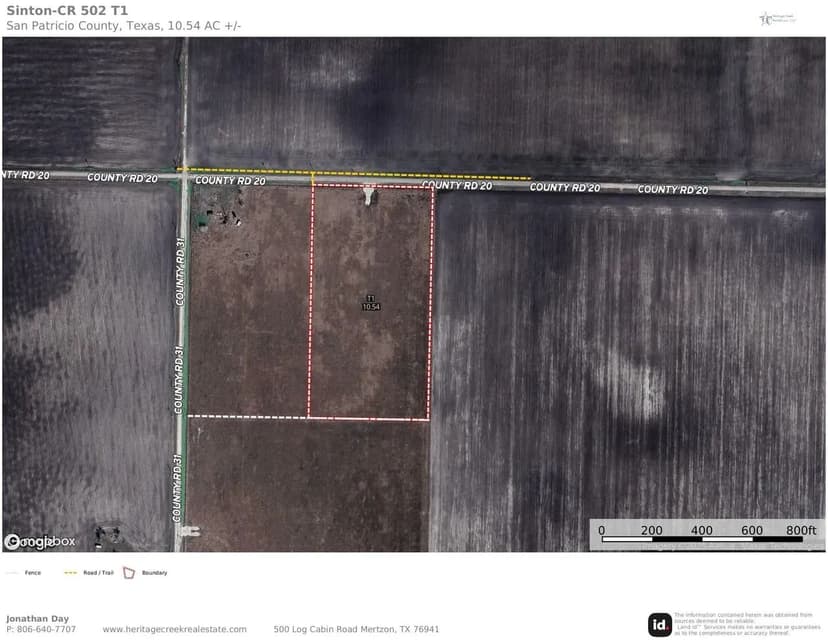Click the Boundary polygon legend icon
828x640 pixels.
(x=126, y=572)
